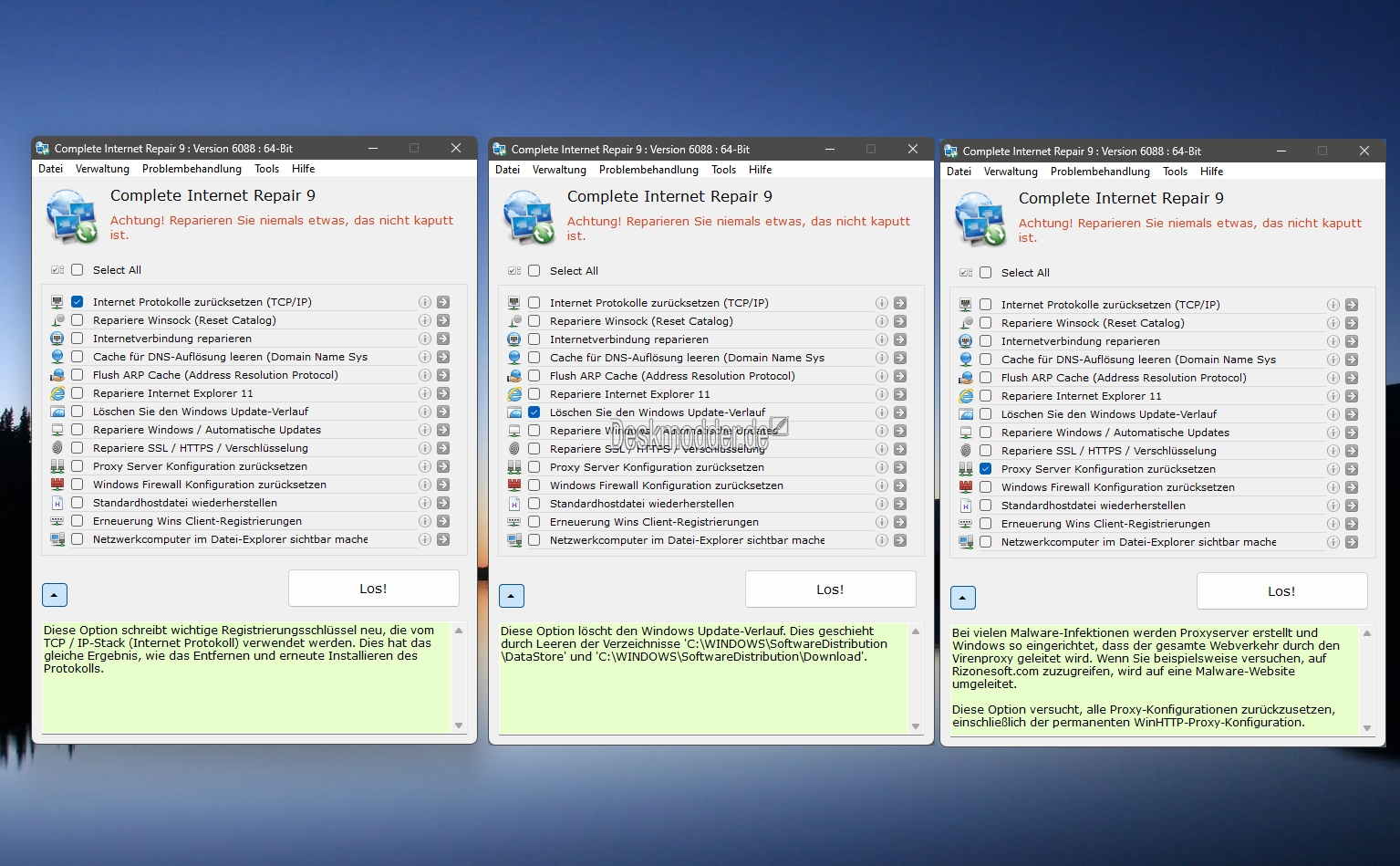
Task: Open Datei menu in left window
Action: tap(51, 169)
